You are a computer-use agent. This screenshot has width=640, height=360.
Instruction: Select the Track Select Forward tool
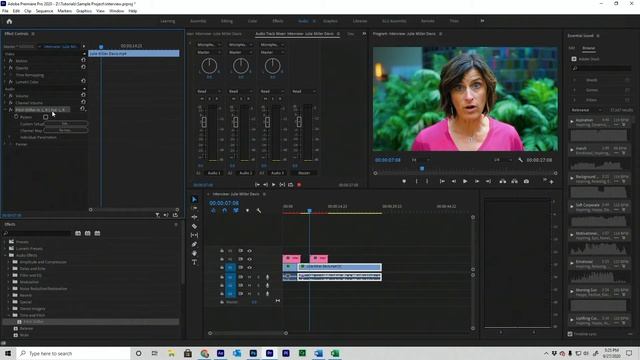pyautogui.click(x=194, y=208)
